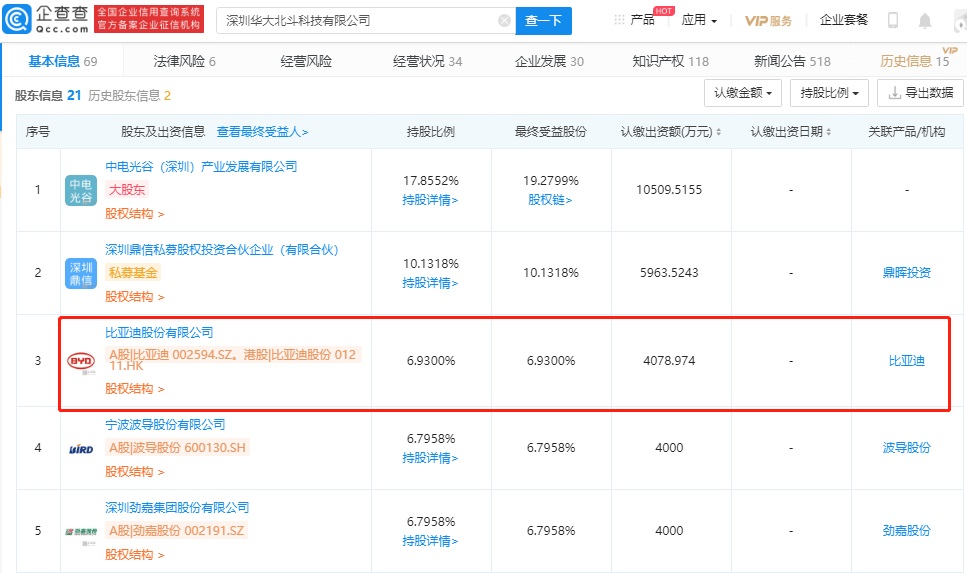
Task: Open 比亚迪股份有限公司 shareholder link
Action: [159, 333]
